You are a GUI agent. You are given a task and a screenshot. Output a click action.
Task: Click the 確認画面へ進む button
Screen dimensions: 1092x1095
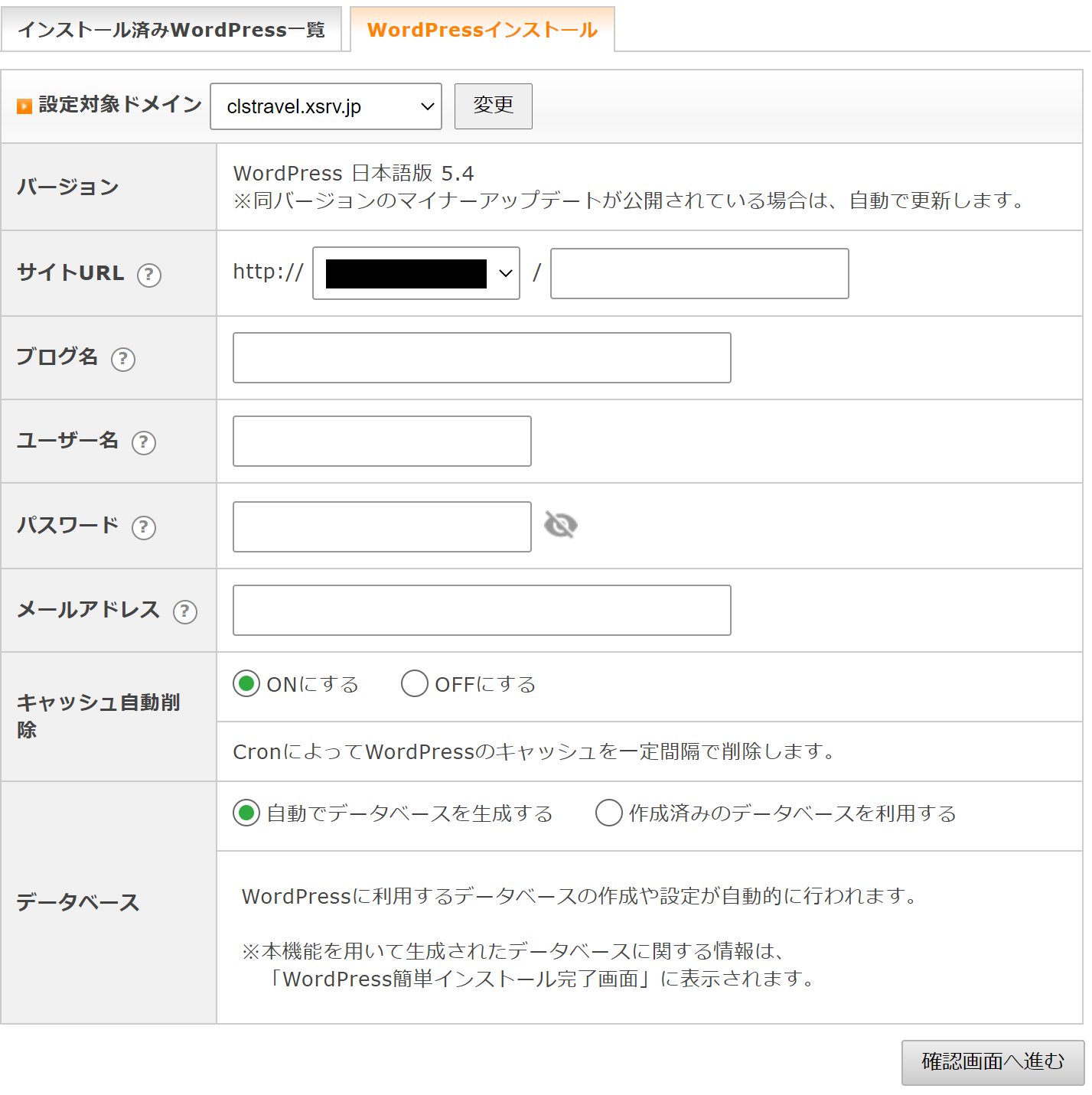[x=993, y=1062]
